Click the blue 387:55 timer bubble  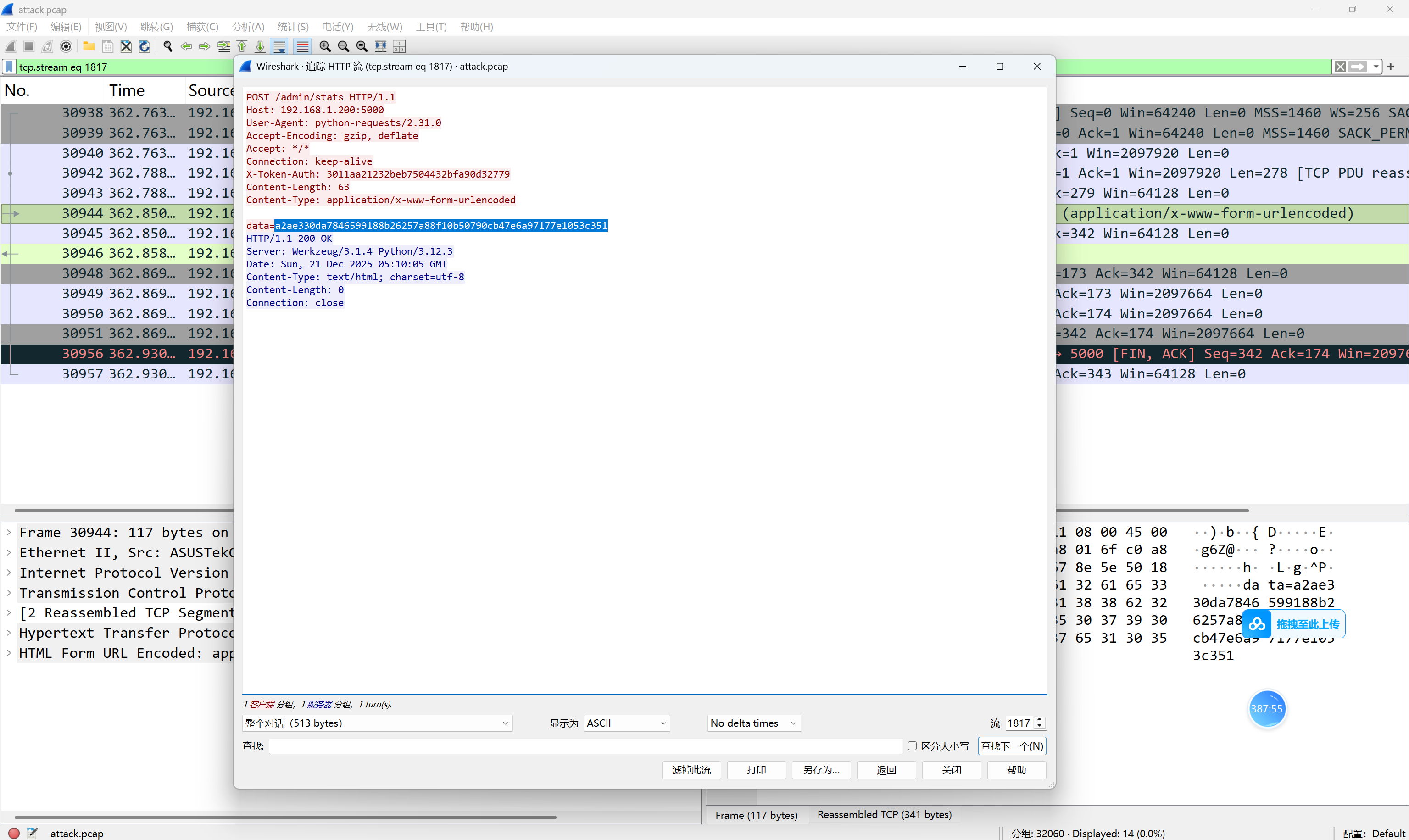pyautogui.click(x=1267, y=709)
